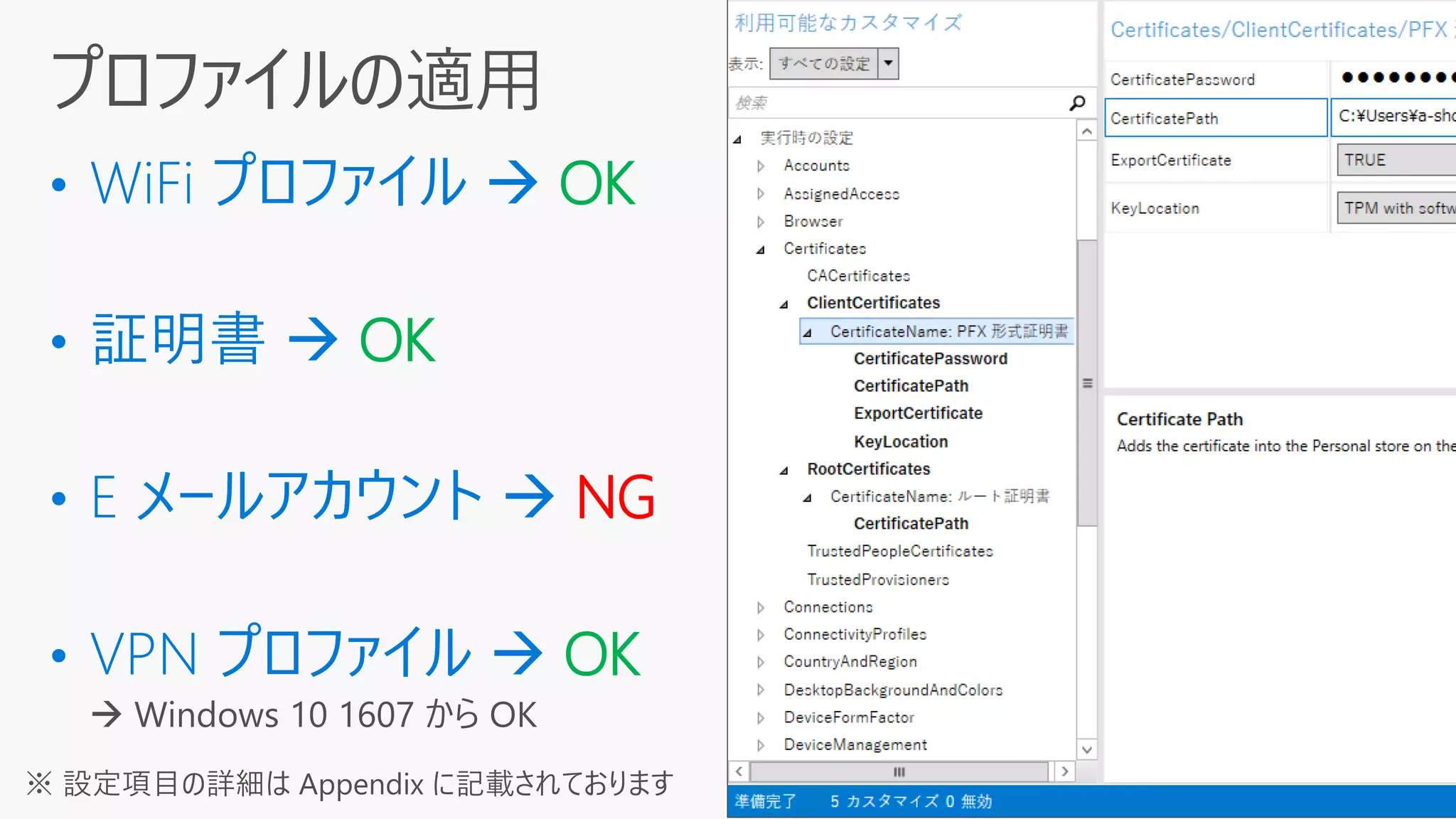Select CertificatePath under PFX 形式証明書
This screenshot has width=1456, height=819.
(x=911, y=386)
